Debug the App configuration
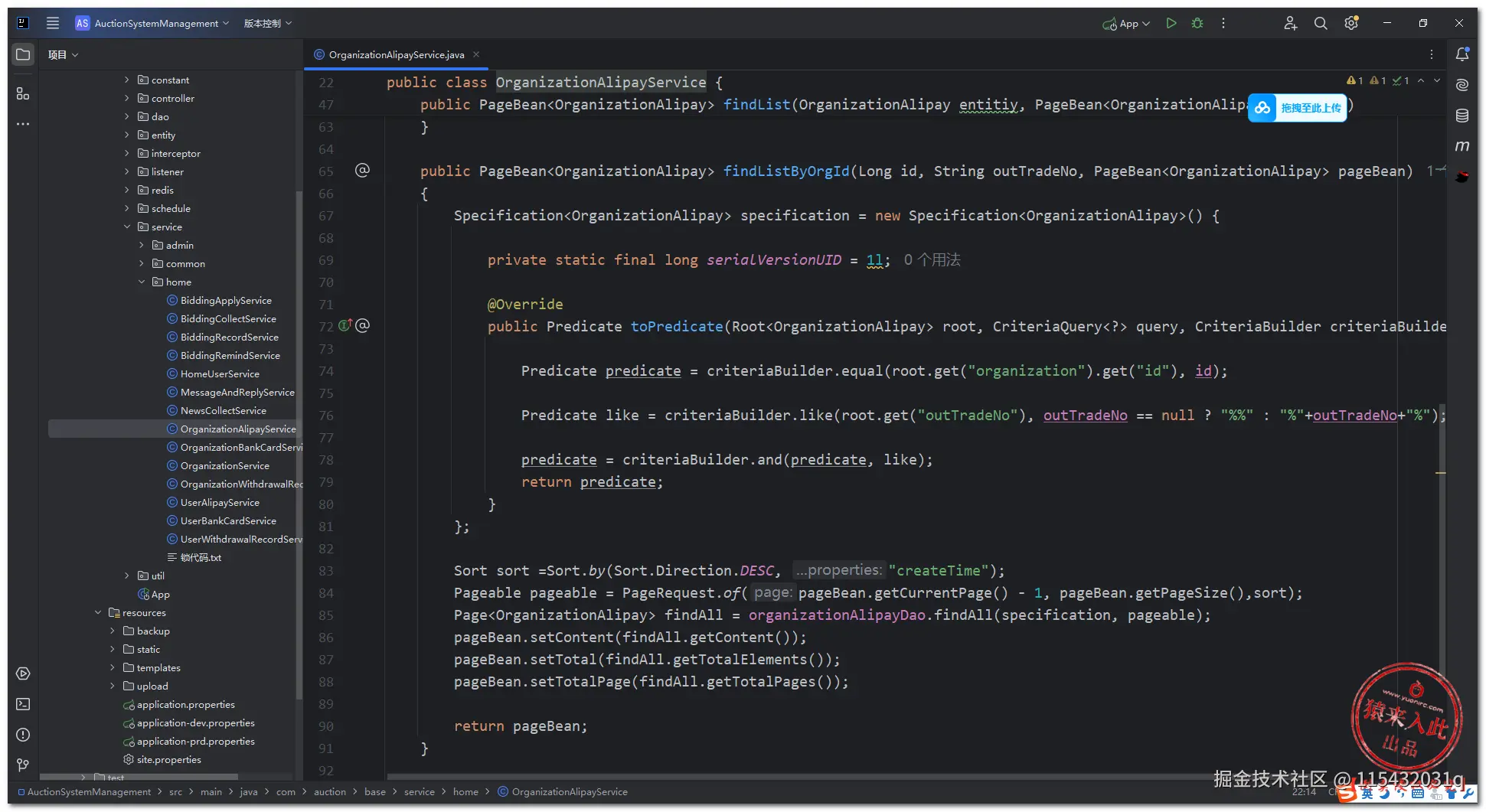Viewport: 1486px width, 812px height. pyautogui.click(x=1197, y=23)
